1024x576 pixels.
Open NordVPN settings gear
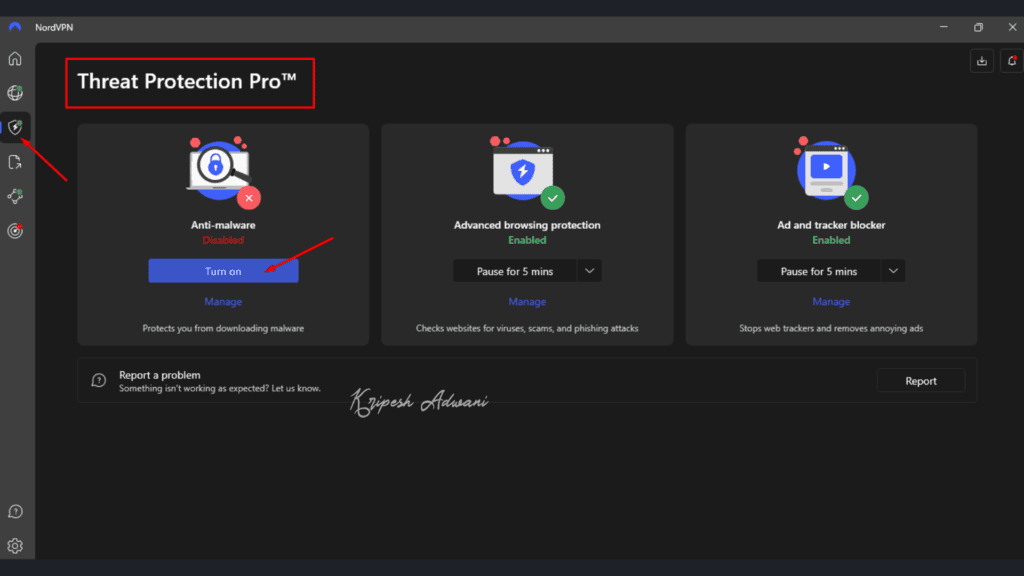coord(14,547)
